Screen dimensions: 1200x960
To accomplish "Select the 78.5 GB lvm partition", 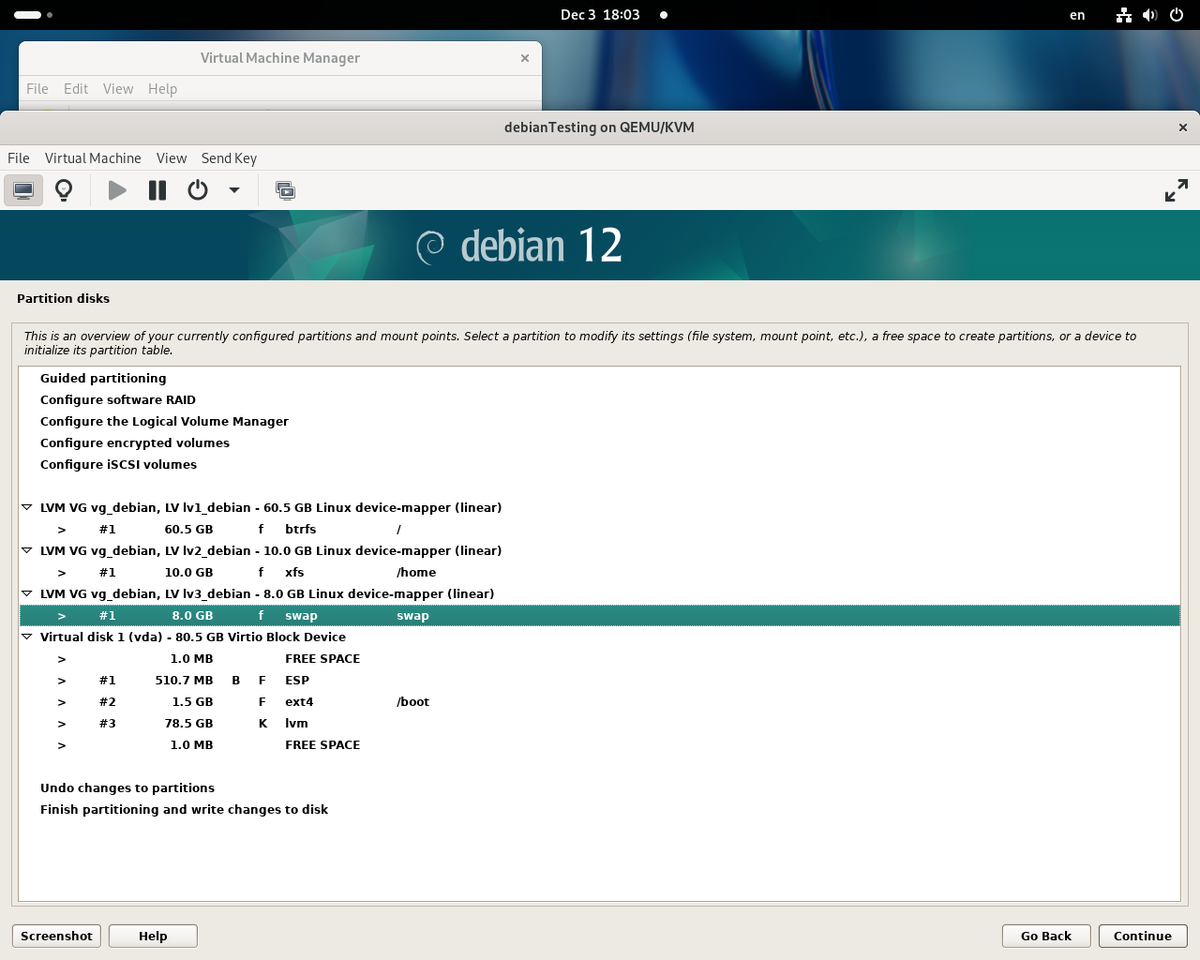I will [600, 724].
